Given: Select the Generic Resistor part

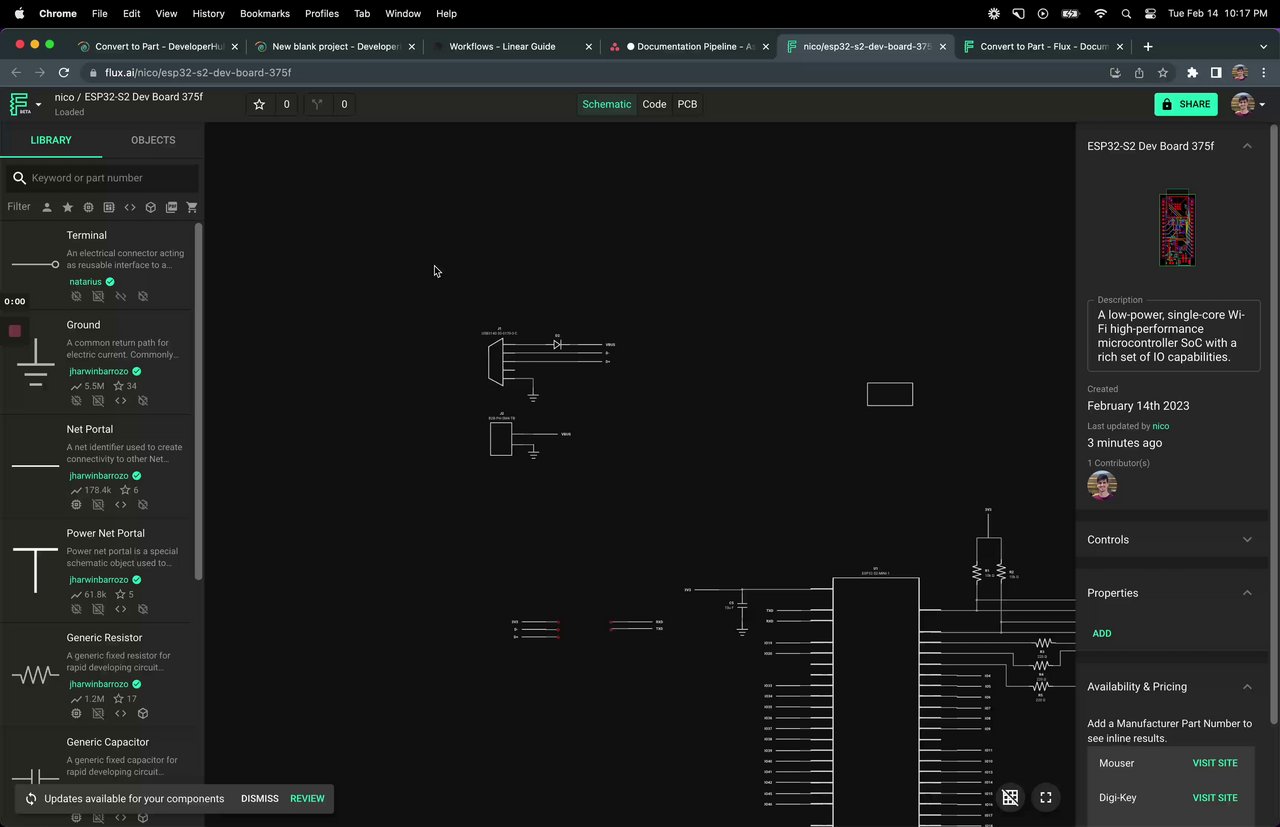Looking at the screenshot, I should [x=97, y=675].
